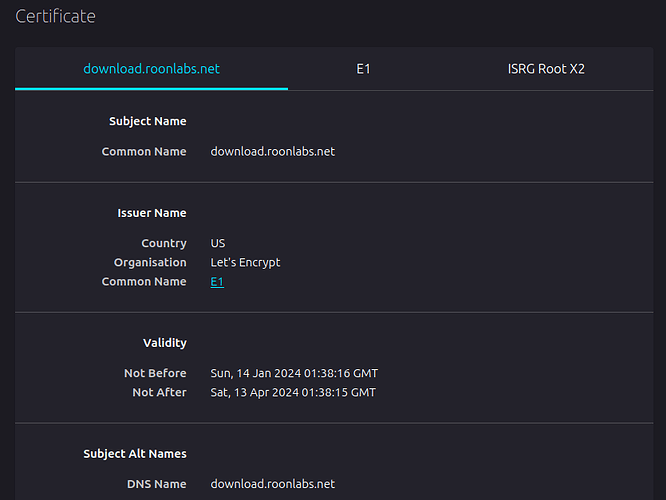Select the Organisation label

coord(150,263)
